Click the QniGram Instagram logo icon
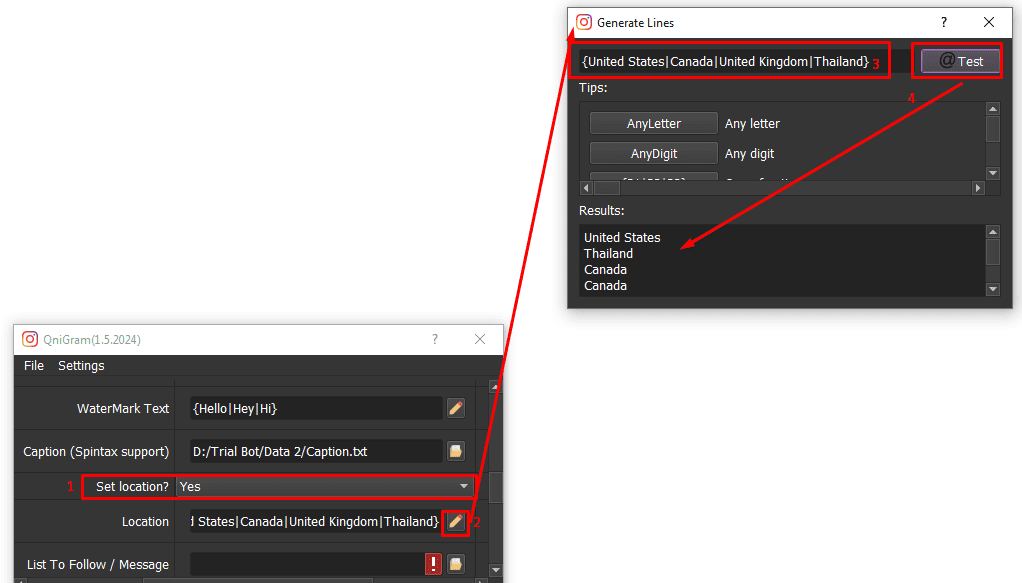This screenshot has height=583, width=1022. (x=30, y=339)
